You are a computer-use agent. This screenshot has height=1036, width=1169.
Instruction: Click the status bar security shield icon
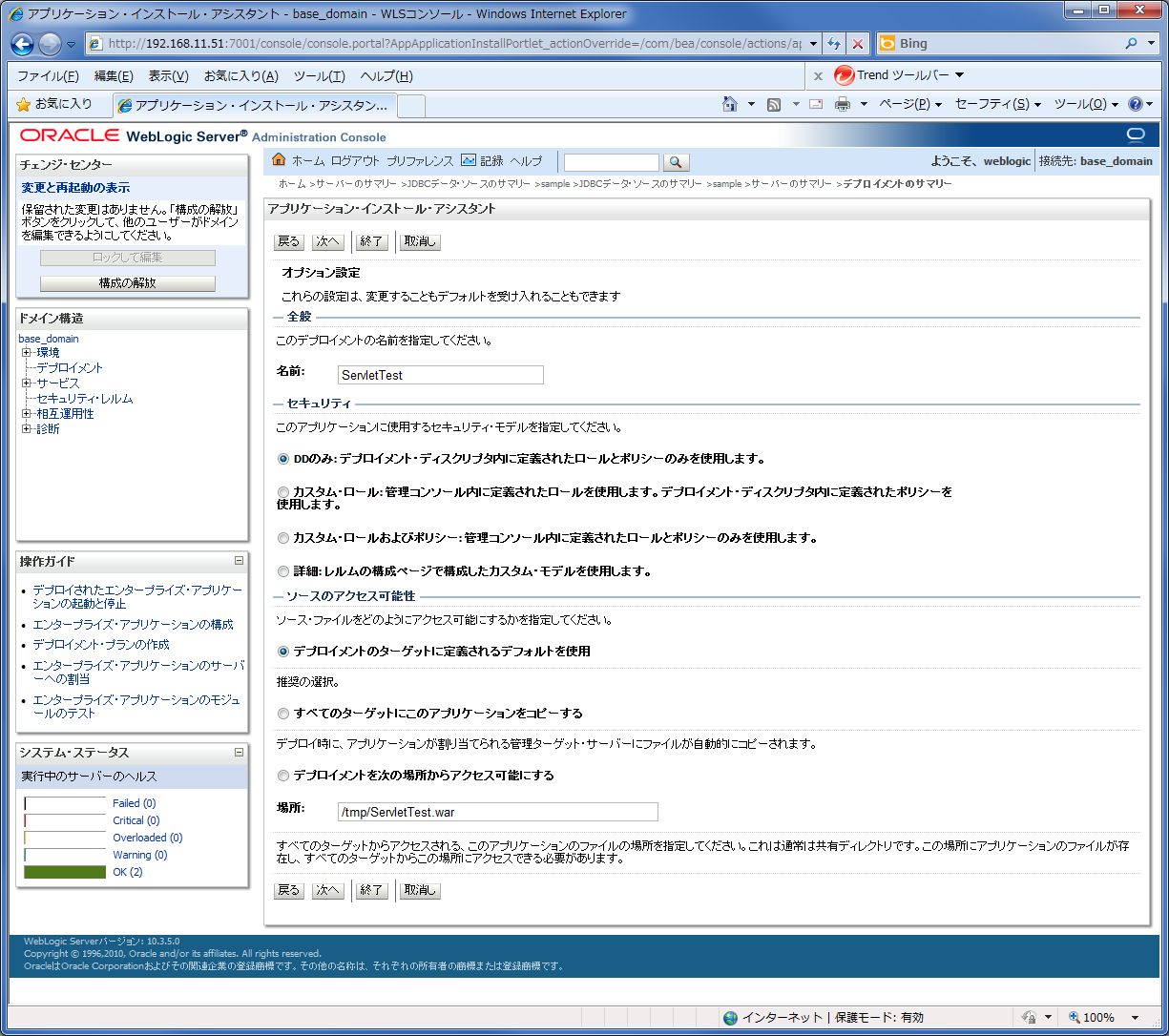click(x=1029, y=1018)
